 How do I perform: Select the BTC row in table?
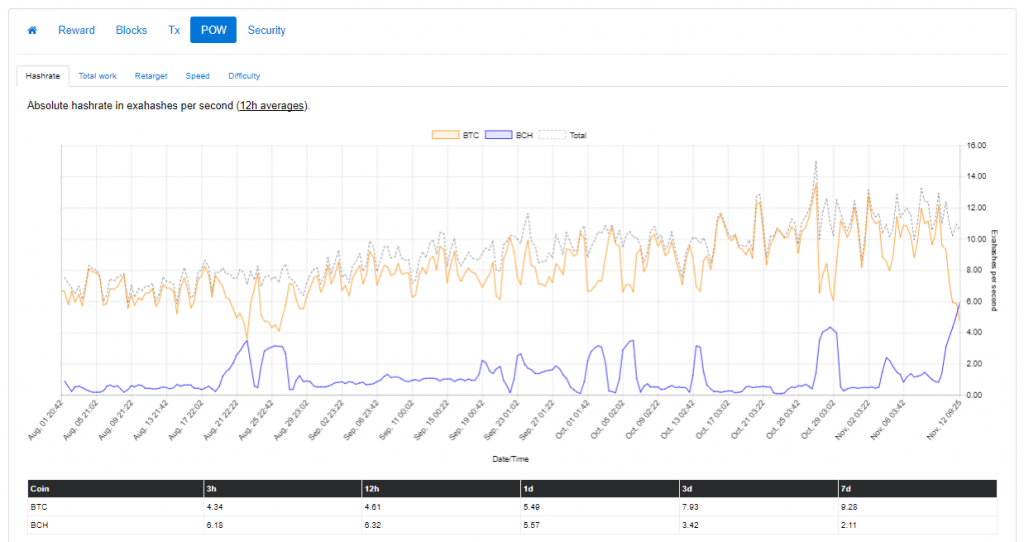point(40,507)
